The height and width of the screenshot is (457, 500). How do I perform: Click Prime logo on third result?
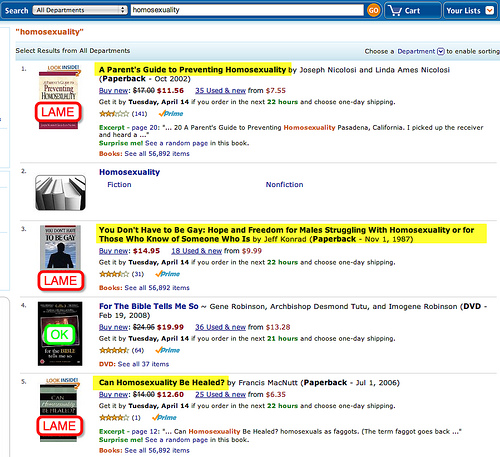(x=167, y=274)
